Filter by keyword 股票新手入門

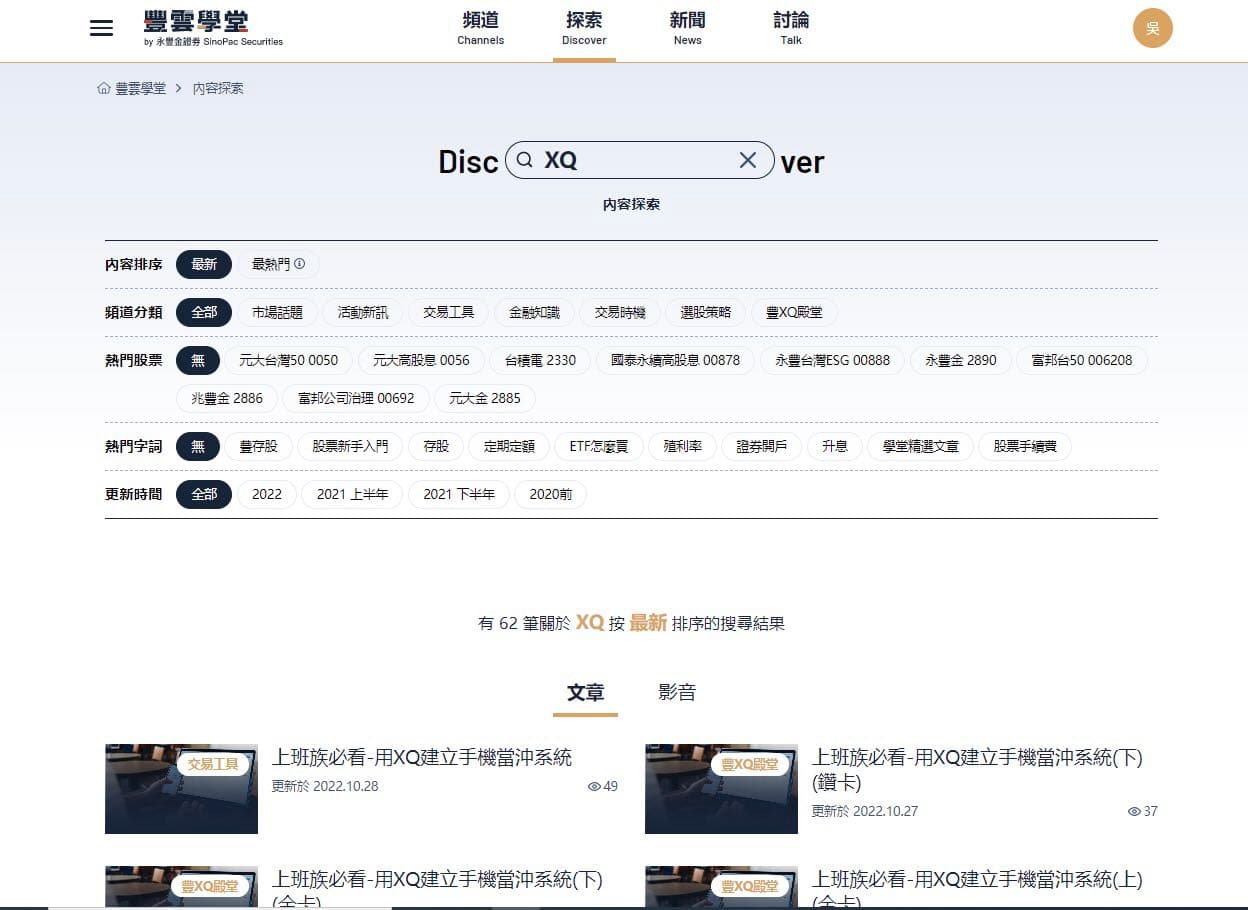click(350, 446)
